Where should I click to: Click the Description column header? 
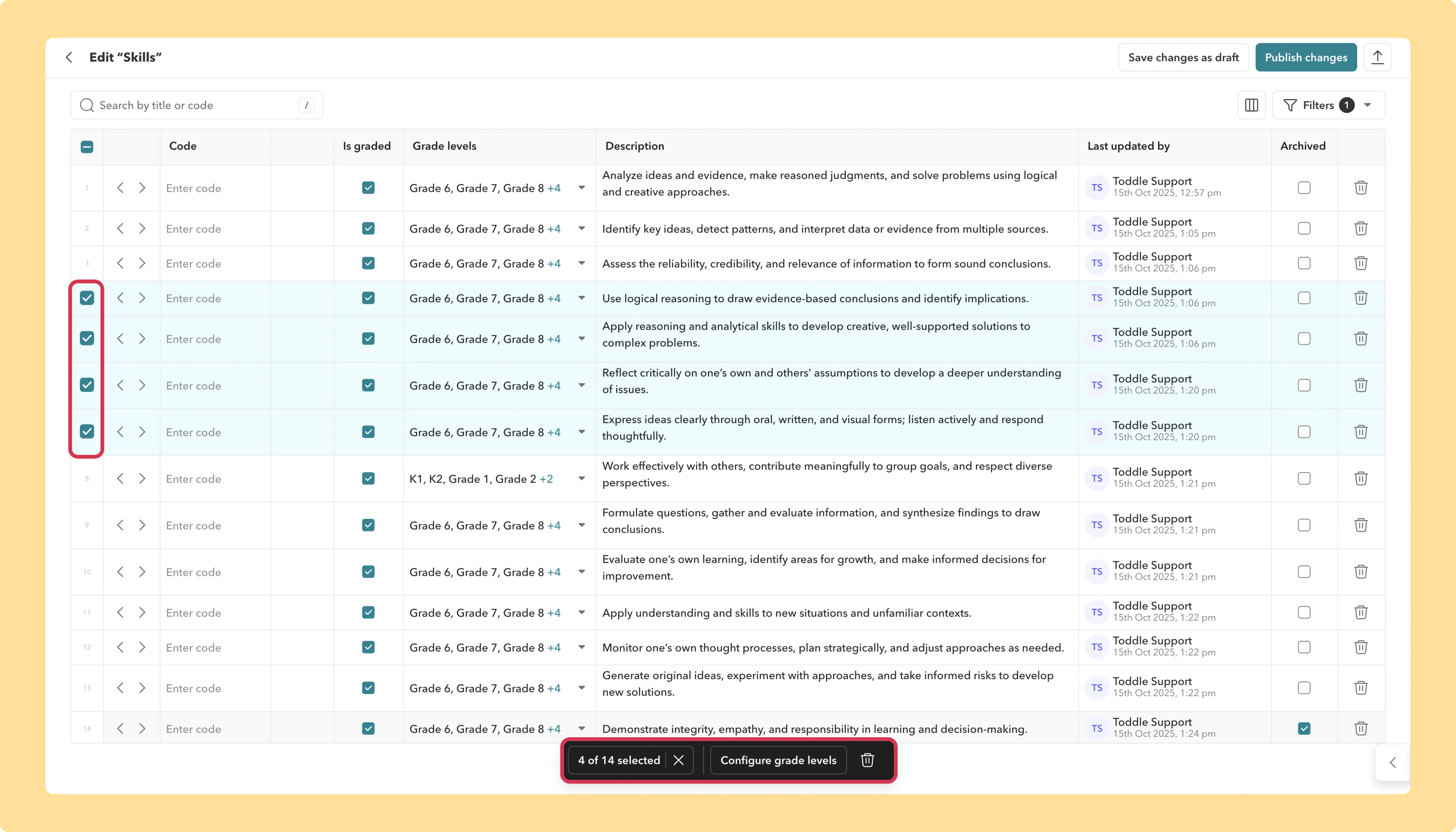(x=634, y=146)
